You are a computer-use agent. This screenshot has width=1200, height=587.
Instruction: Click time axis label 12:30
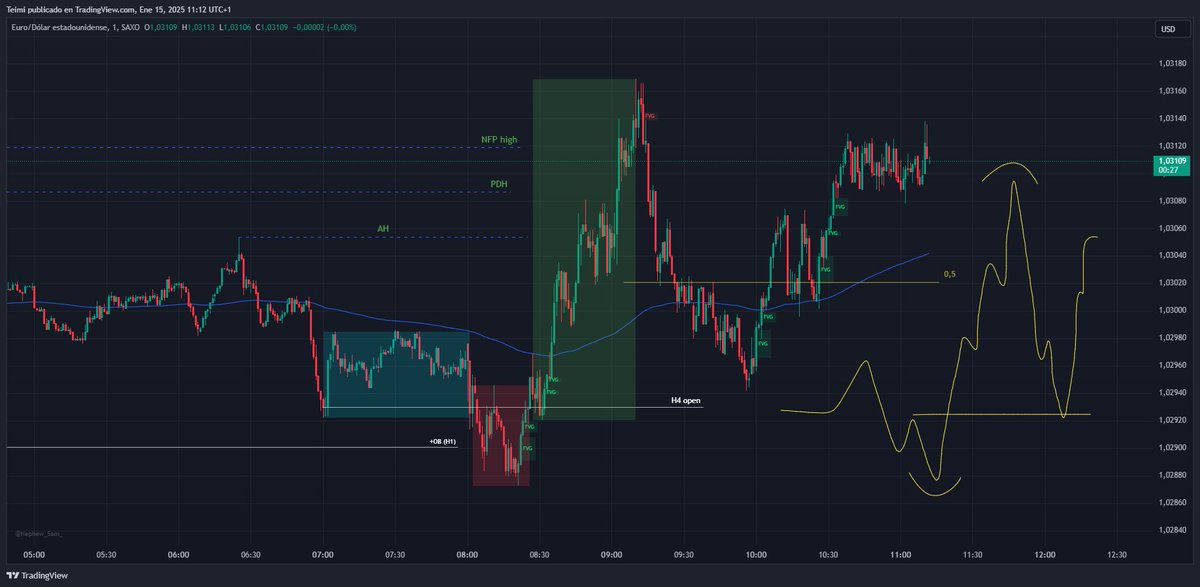pyautogui.click(x=1117, y=554)
